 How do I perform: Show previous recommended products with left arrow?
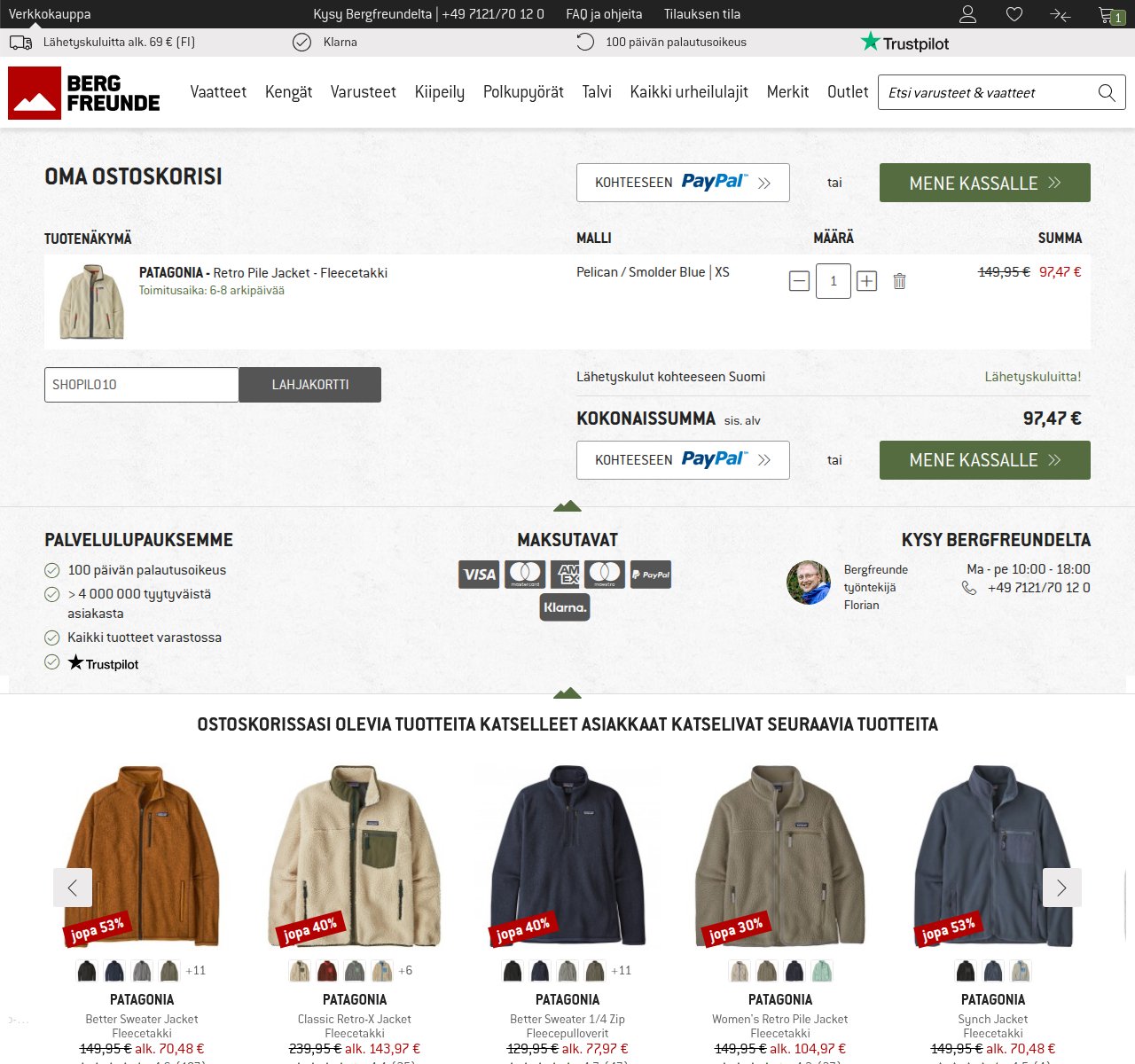pos(73,887)
